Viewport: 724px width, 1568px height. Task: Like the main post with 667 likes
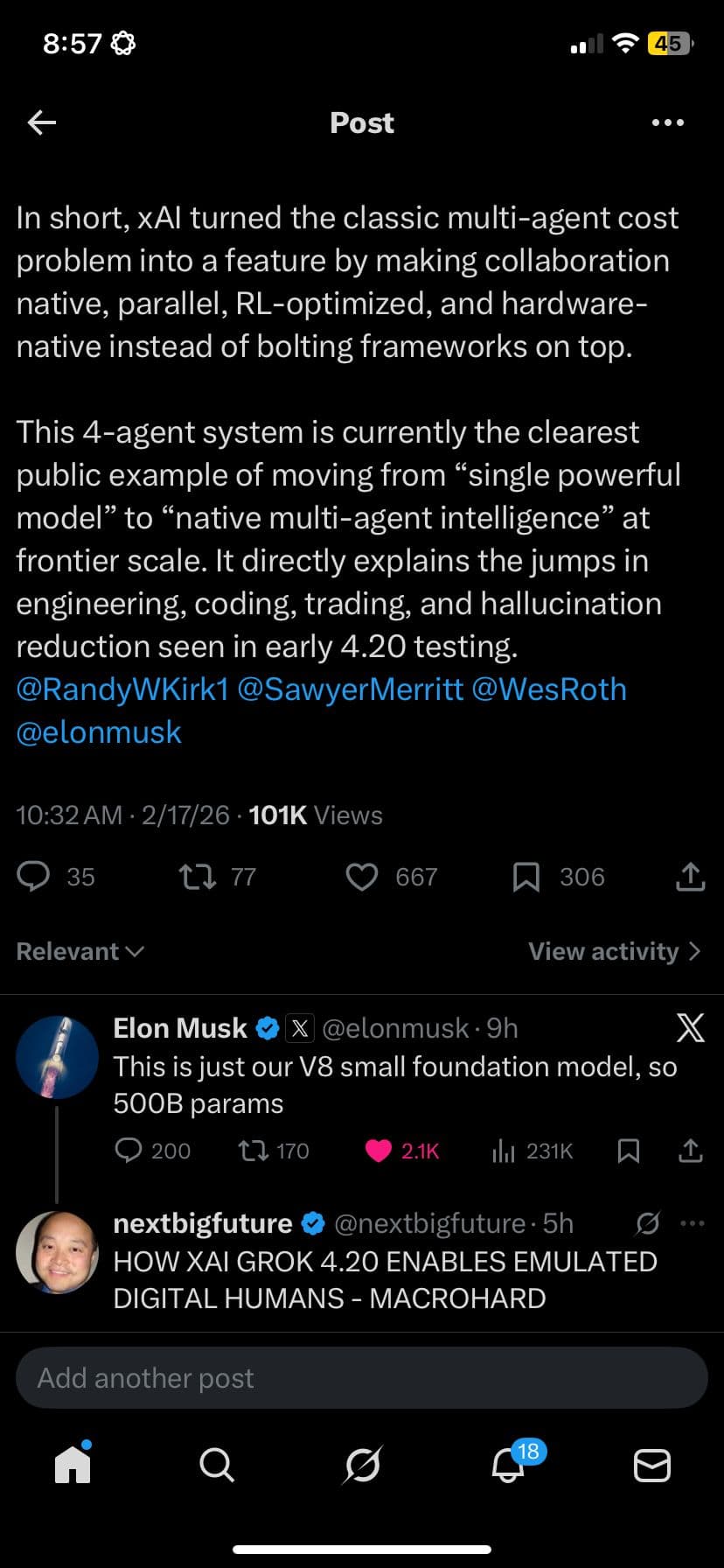(x=362, y=876)
